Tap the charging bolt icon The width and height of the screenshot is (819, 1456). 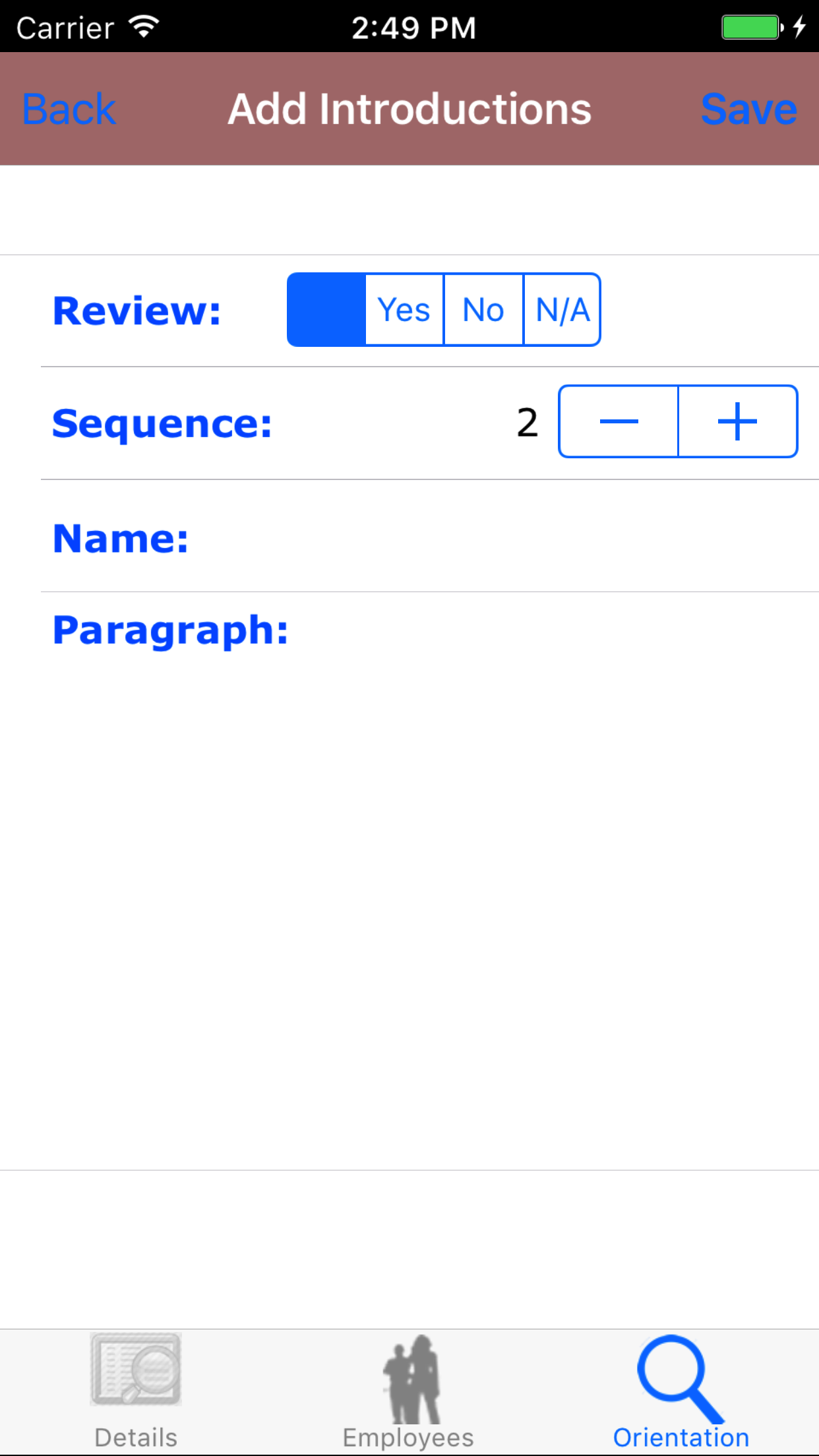pos(799,27)
